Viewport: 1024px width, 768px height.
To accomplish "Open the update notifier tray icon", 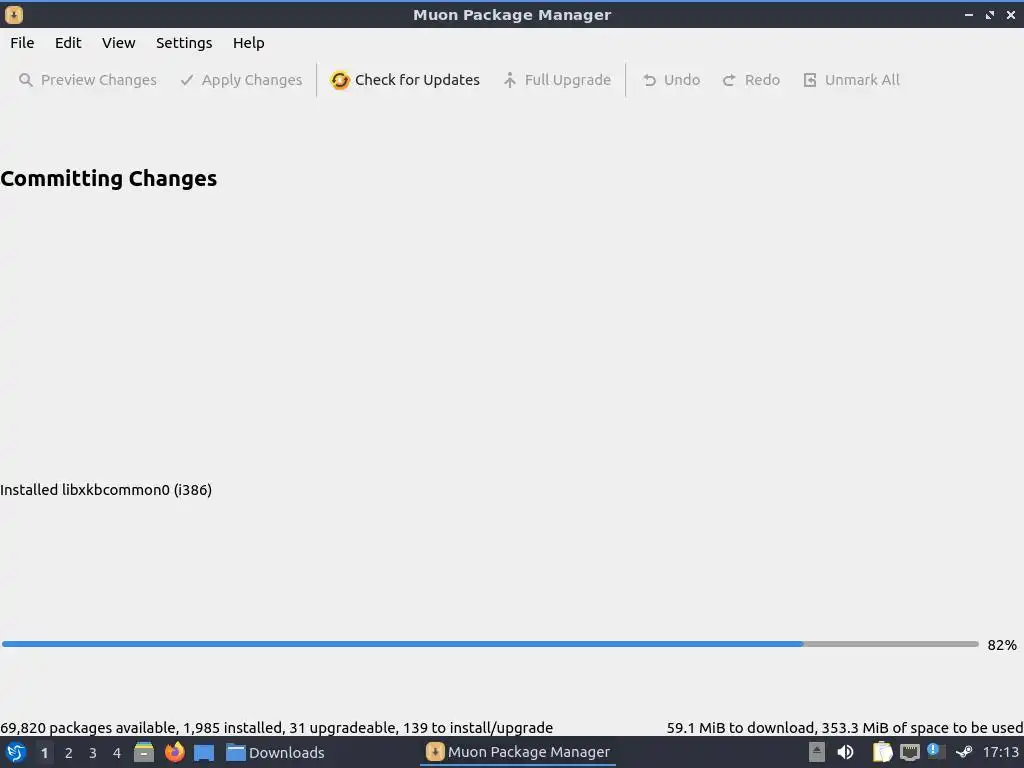I will click(936, 751).
